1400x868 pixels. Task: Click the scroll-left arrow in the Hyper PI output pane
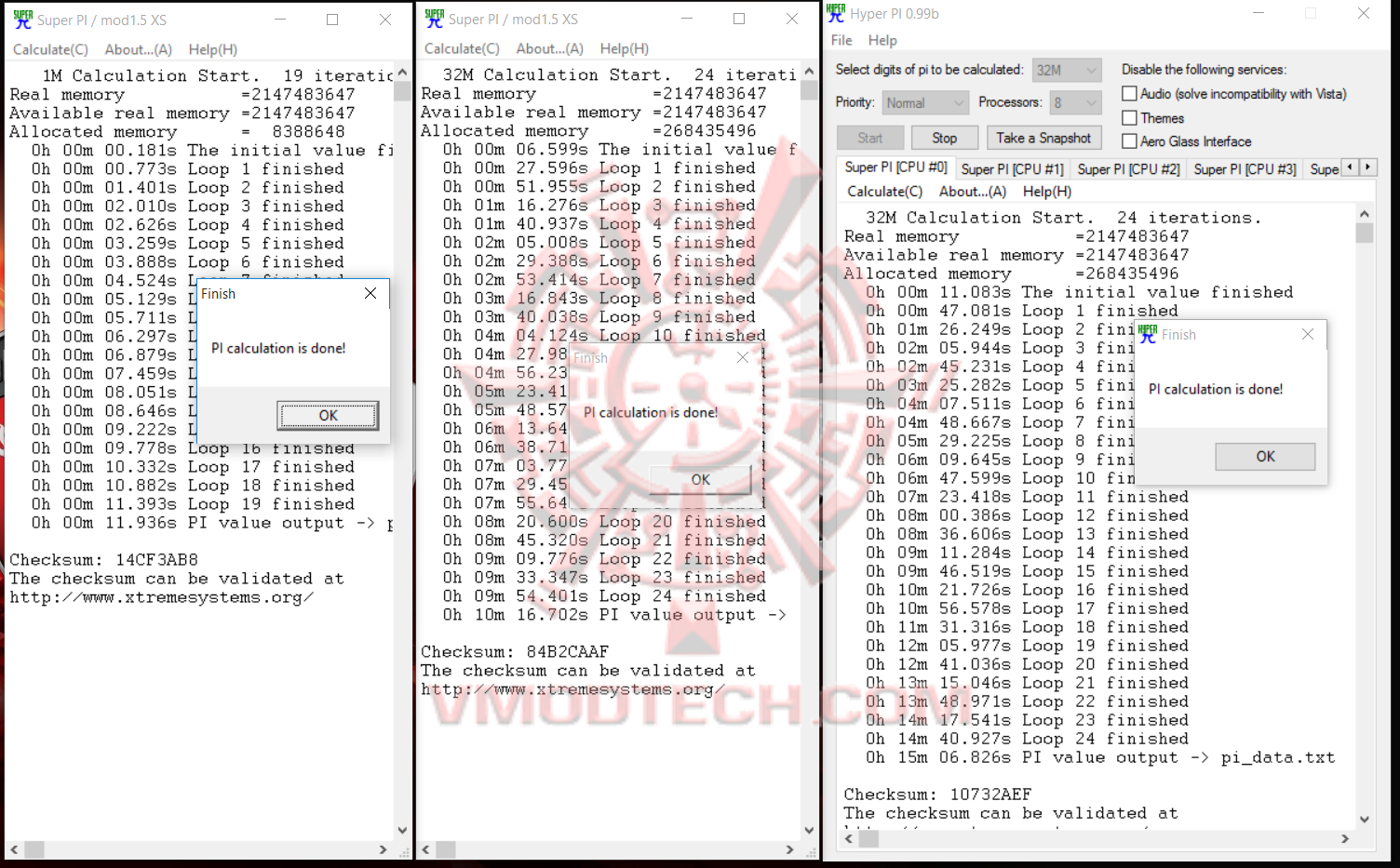tap(849, 838)
